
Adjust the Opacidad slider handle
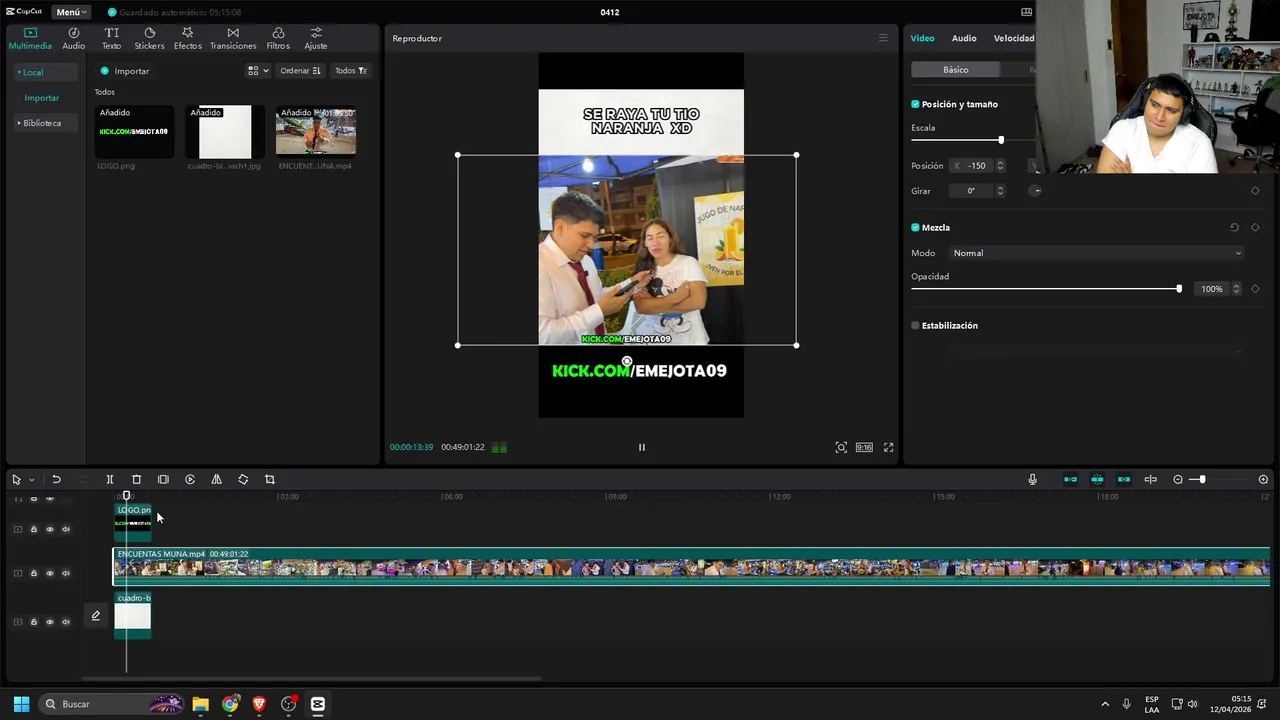click(x=1179, y=289)
